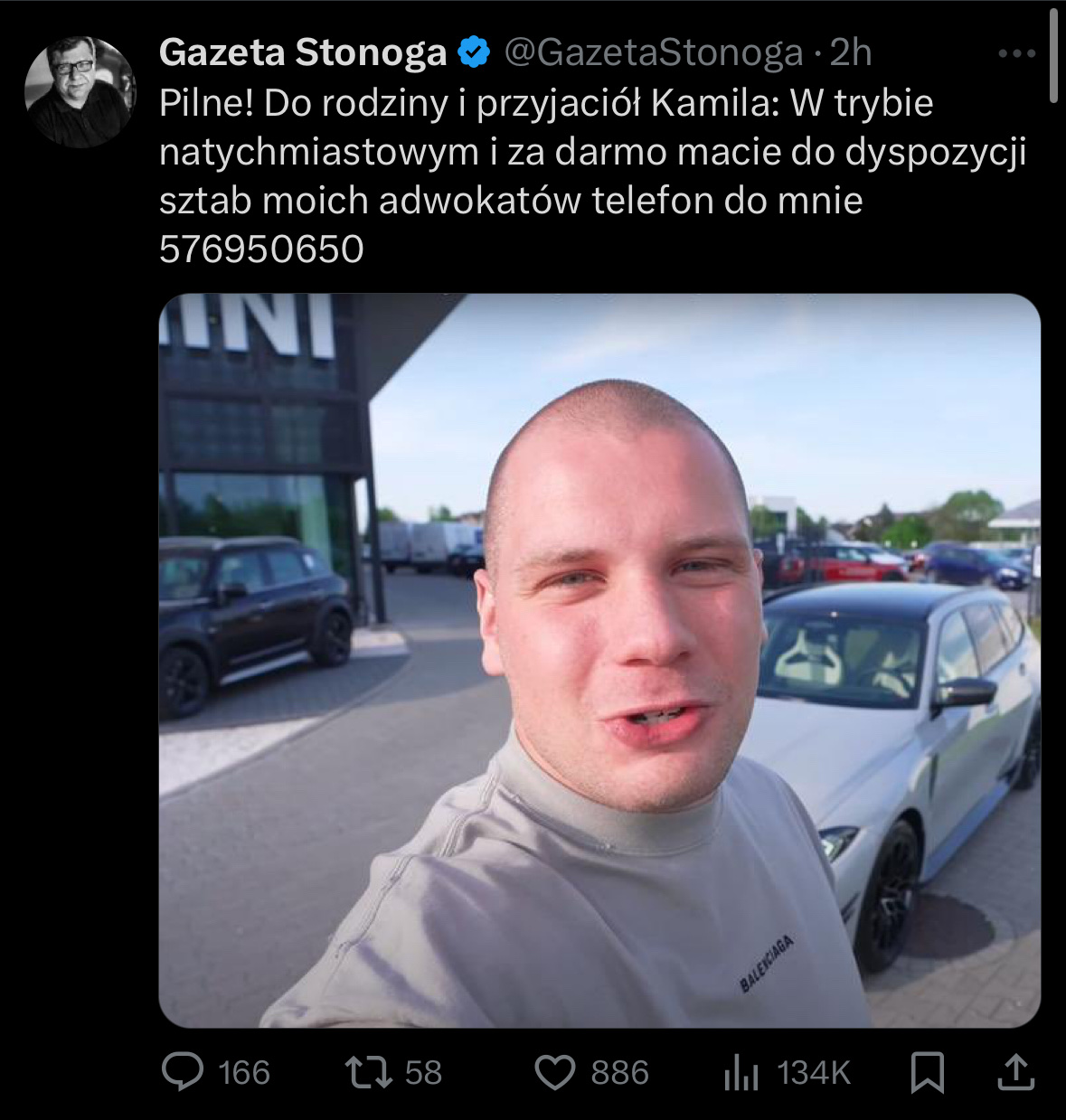View analytics bar chart icon
Screen dimensions: 1066x1120
pos(741,1072)
